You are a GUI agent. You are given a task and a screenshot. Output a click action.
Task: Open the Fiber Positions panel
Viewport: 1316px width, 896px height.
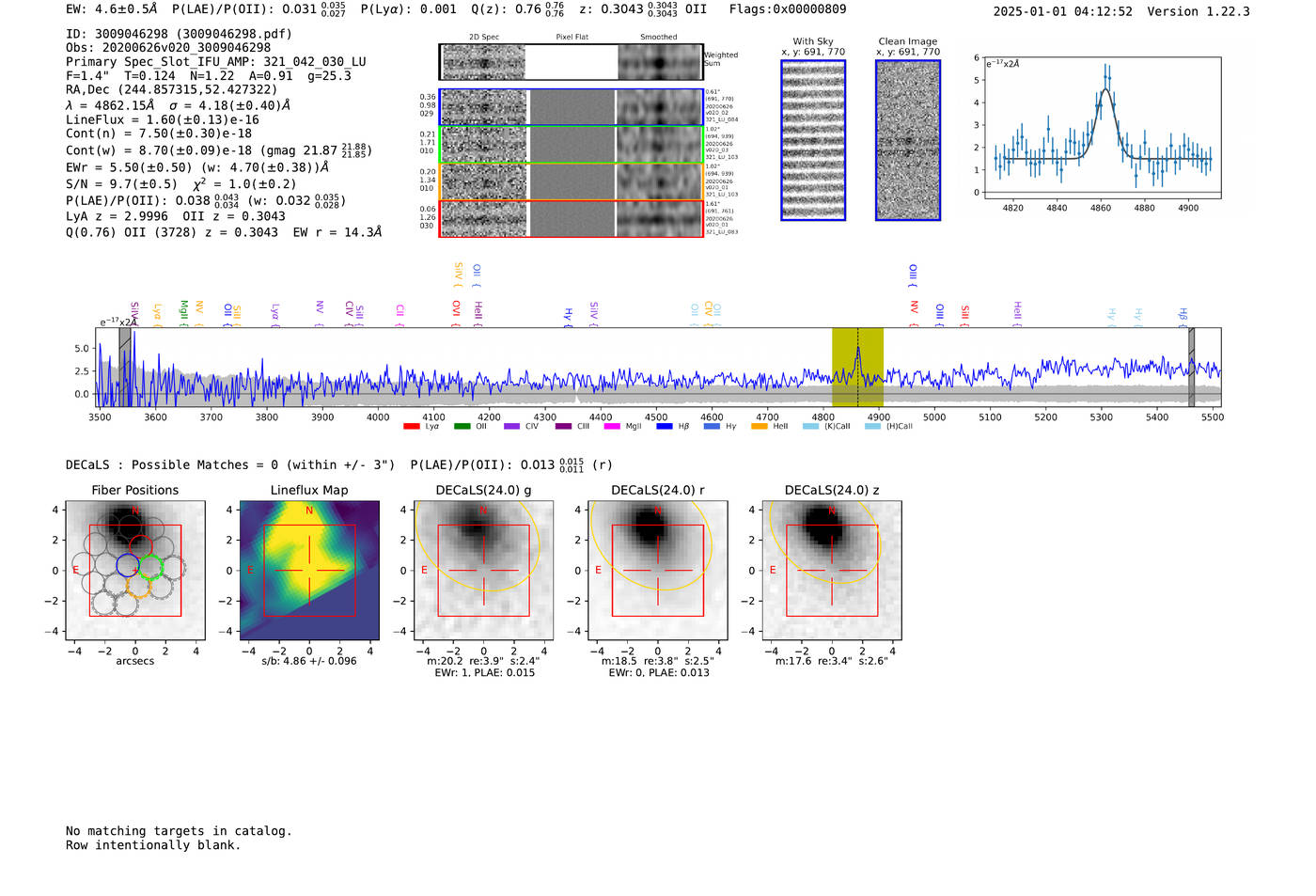[x=135, y=570]
